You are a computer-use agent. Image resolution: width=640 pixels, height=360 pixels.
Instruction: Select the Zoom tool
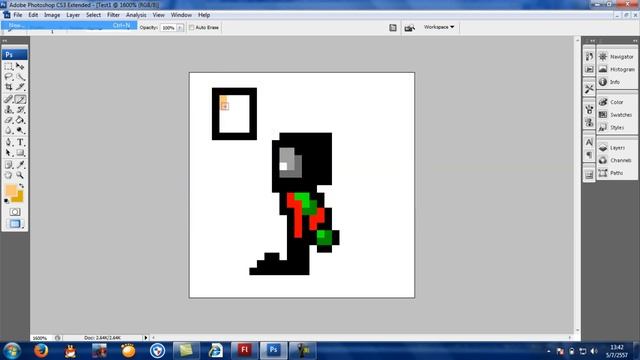[x=20, y=175]
